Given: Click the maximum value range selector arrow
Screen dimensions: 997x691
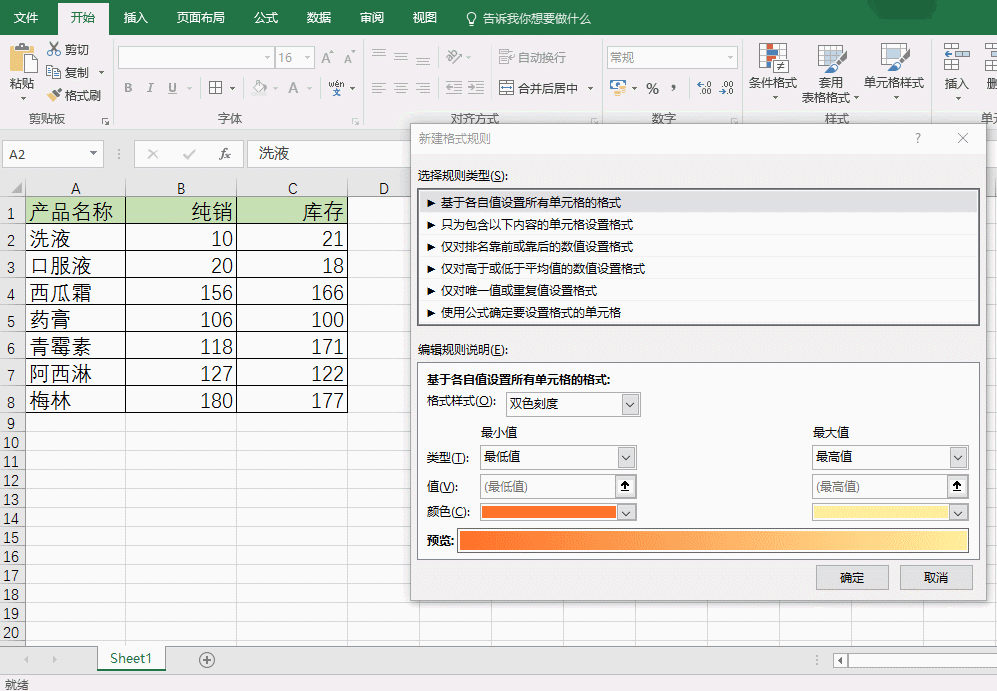Looking at the screenshot, I should click(957, 486).
